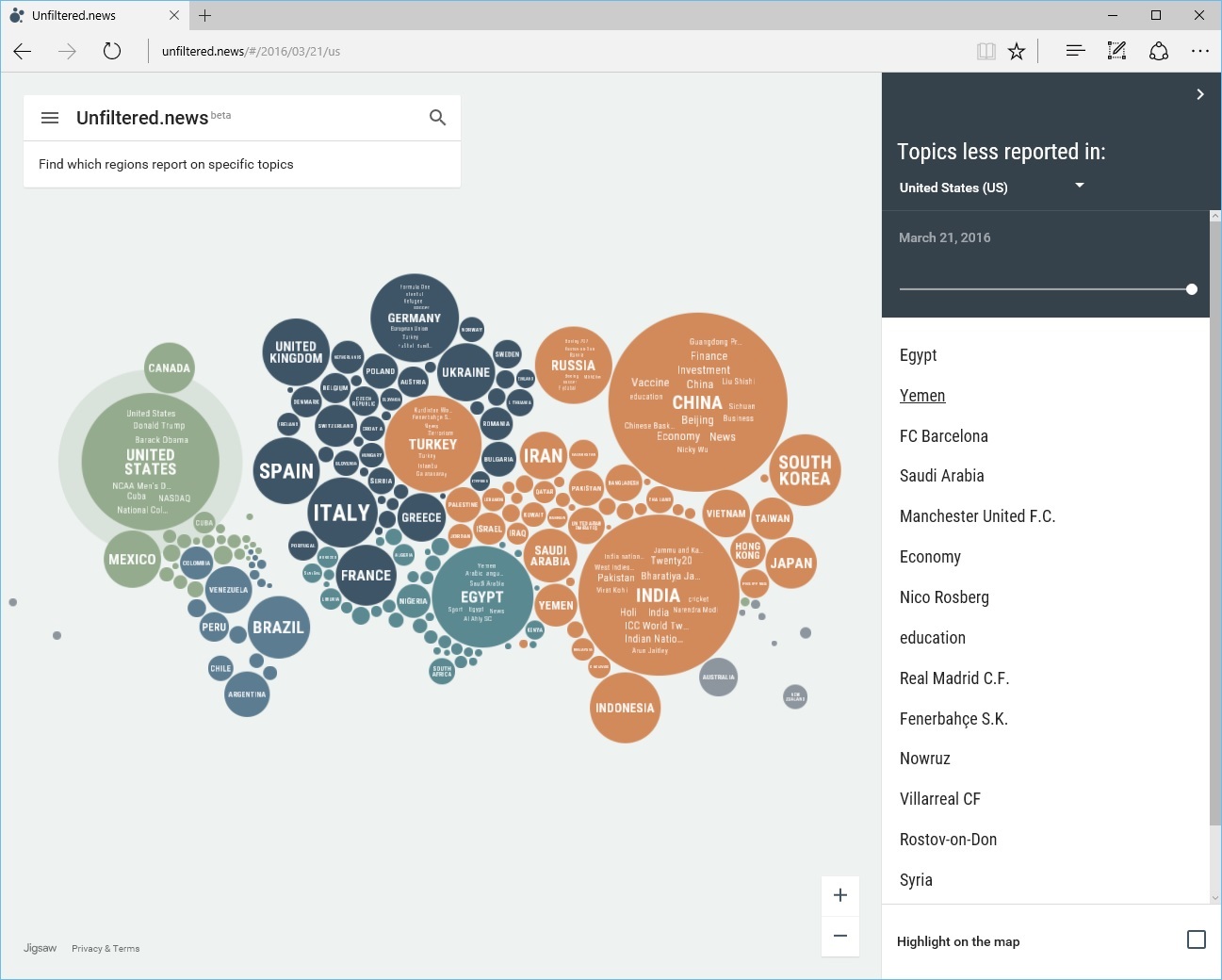Viewport: 1222px width, 980px height.
Task: Pick the Syria topic
Action: pyautogui.click(x=916, y=880)
